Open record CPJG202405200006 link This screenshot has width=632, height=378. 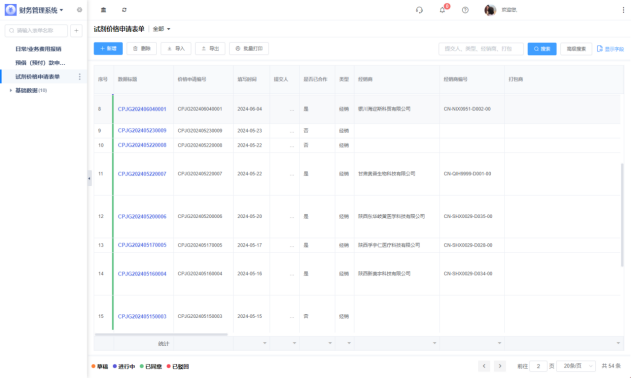point(142,216)
